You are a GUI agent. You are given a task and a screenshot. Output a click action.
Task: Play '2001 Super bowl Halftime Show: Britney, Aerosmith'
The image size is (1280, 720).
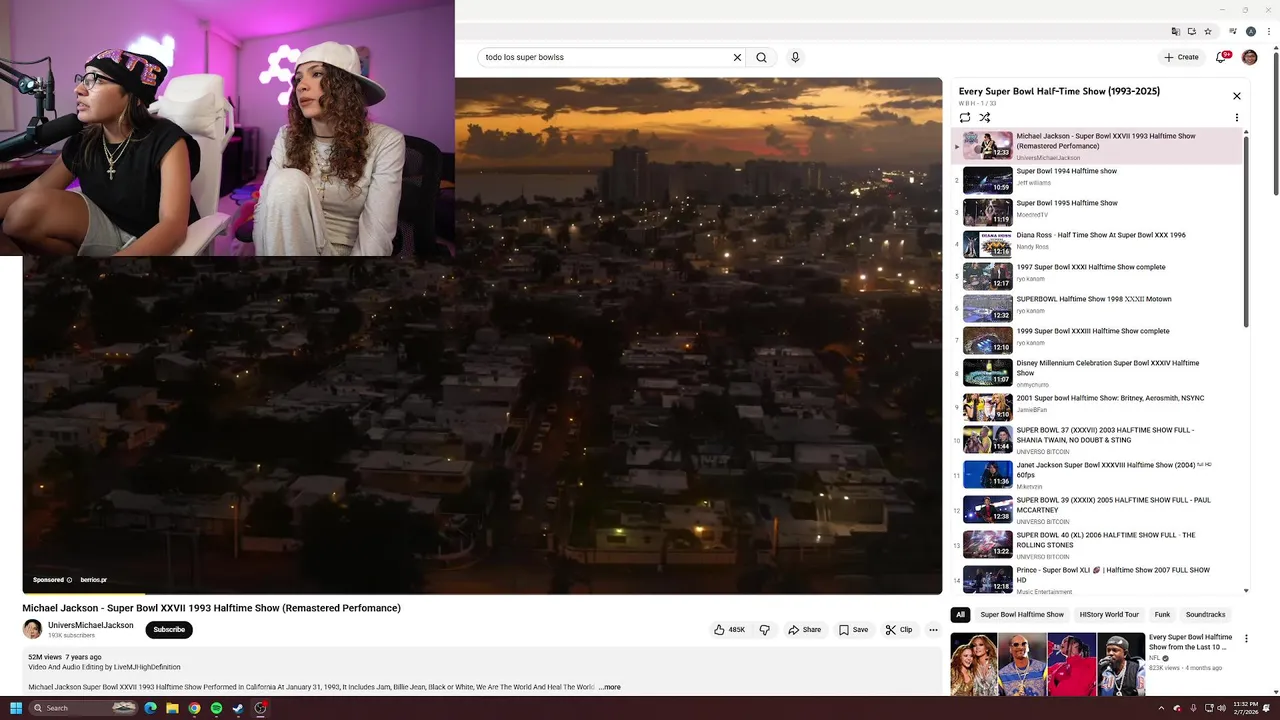pyautogui.click(x=1097, y=407)
